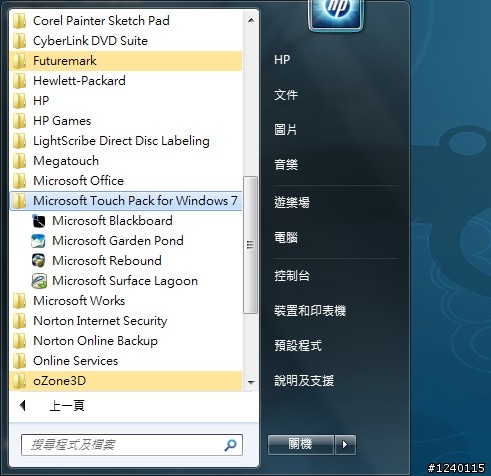Open Norton Internet Security folder

click(126, 321)
